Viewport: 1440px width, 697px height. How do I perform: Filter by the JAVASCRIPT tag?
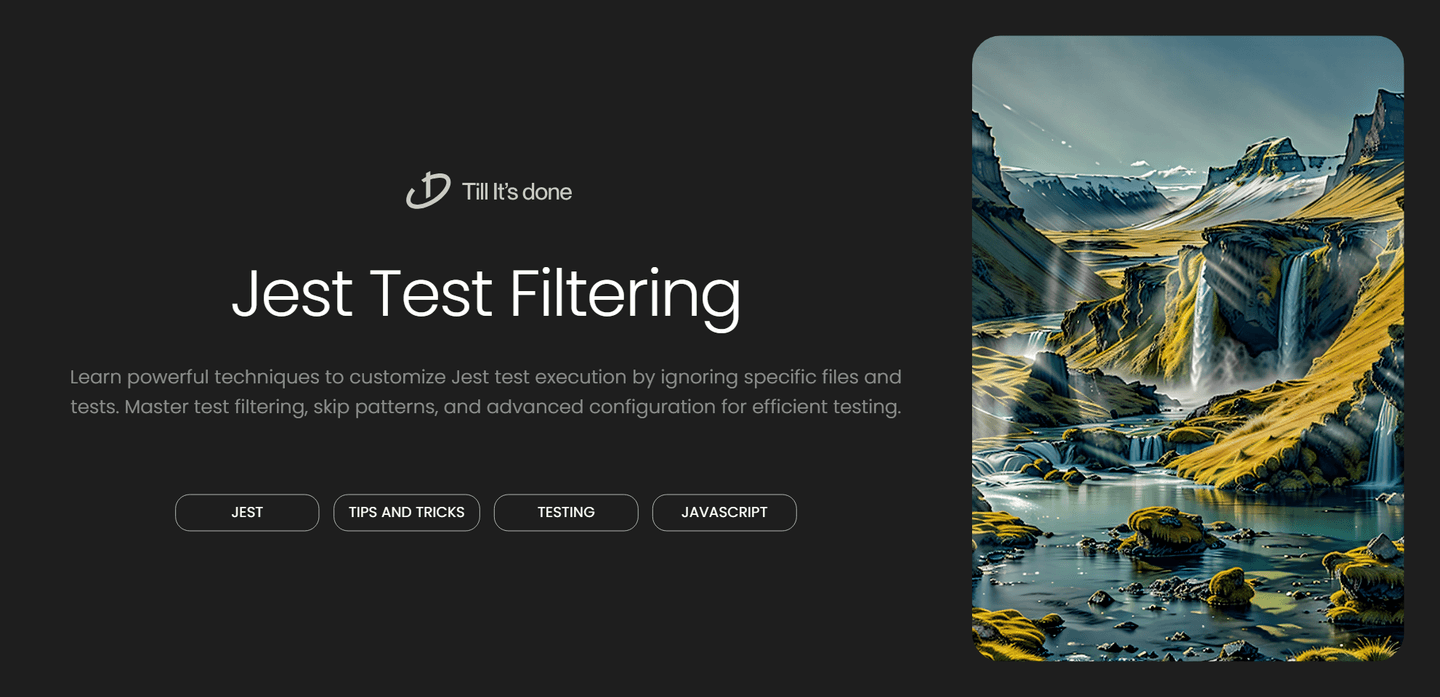pyautogui.click(x=724, y=512)
